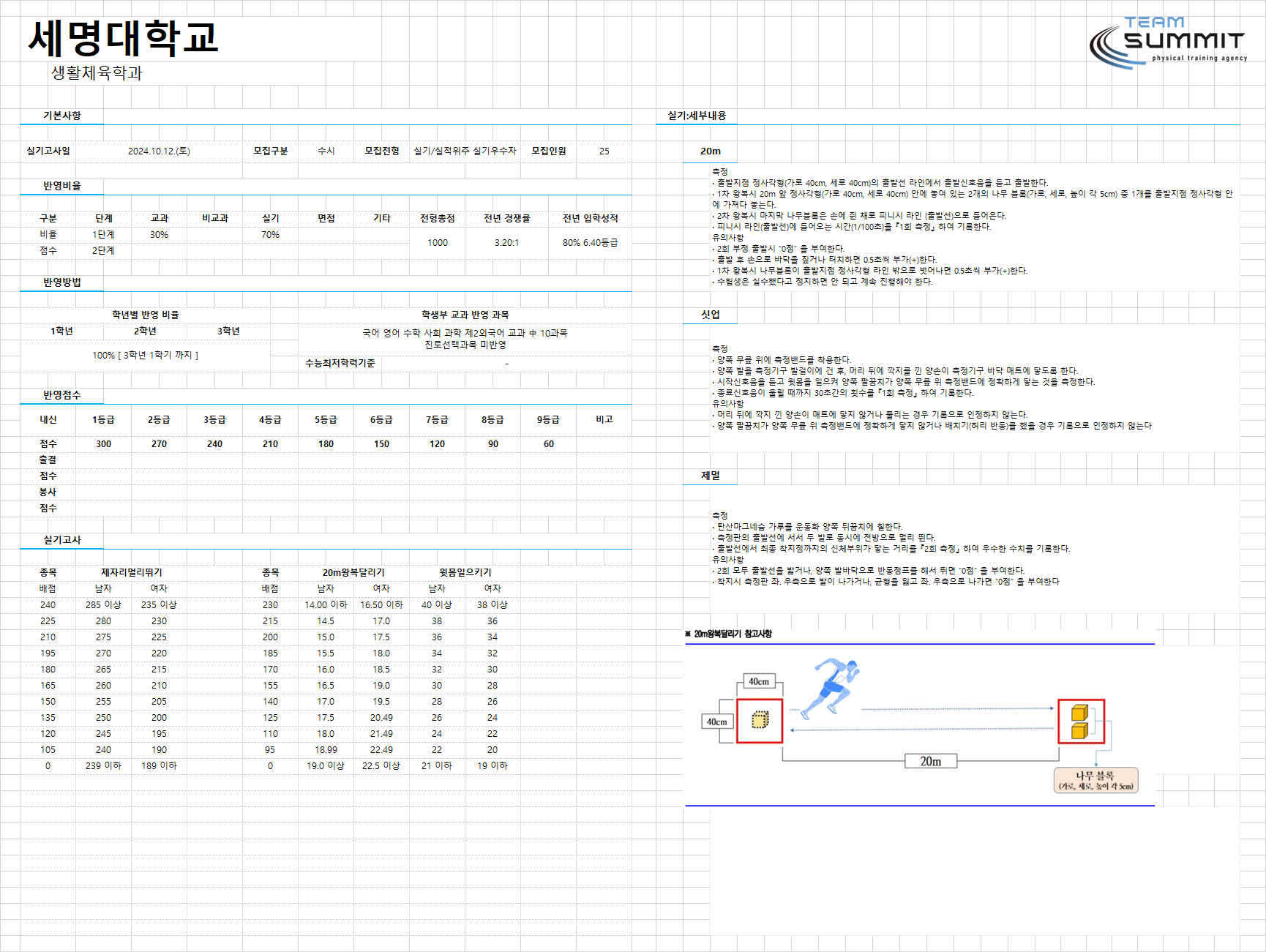Viewport: 1266px width, 952px height.
Task: Click the 반영점수 section header
Action: [62, 395]
